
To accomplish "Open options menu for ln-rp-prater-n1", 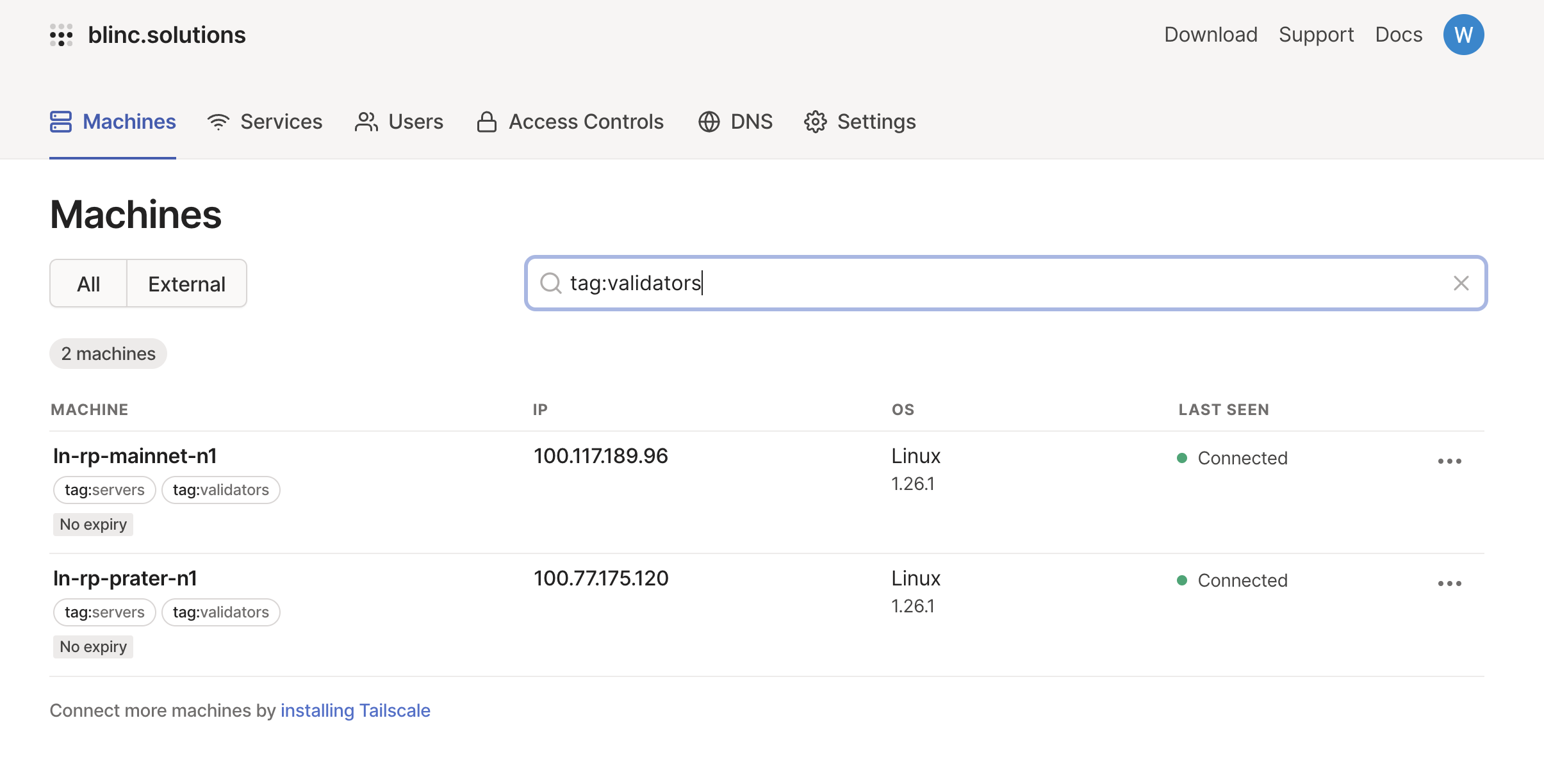I will 1449,584.
